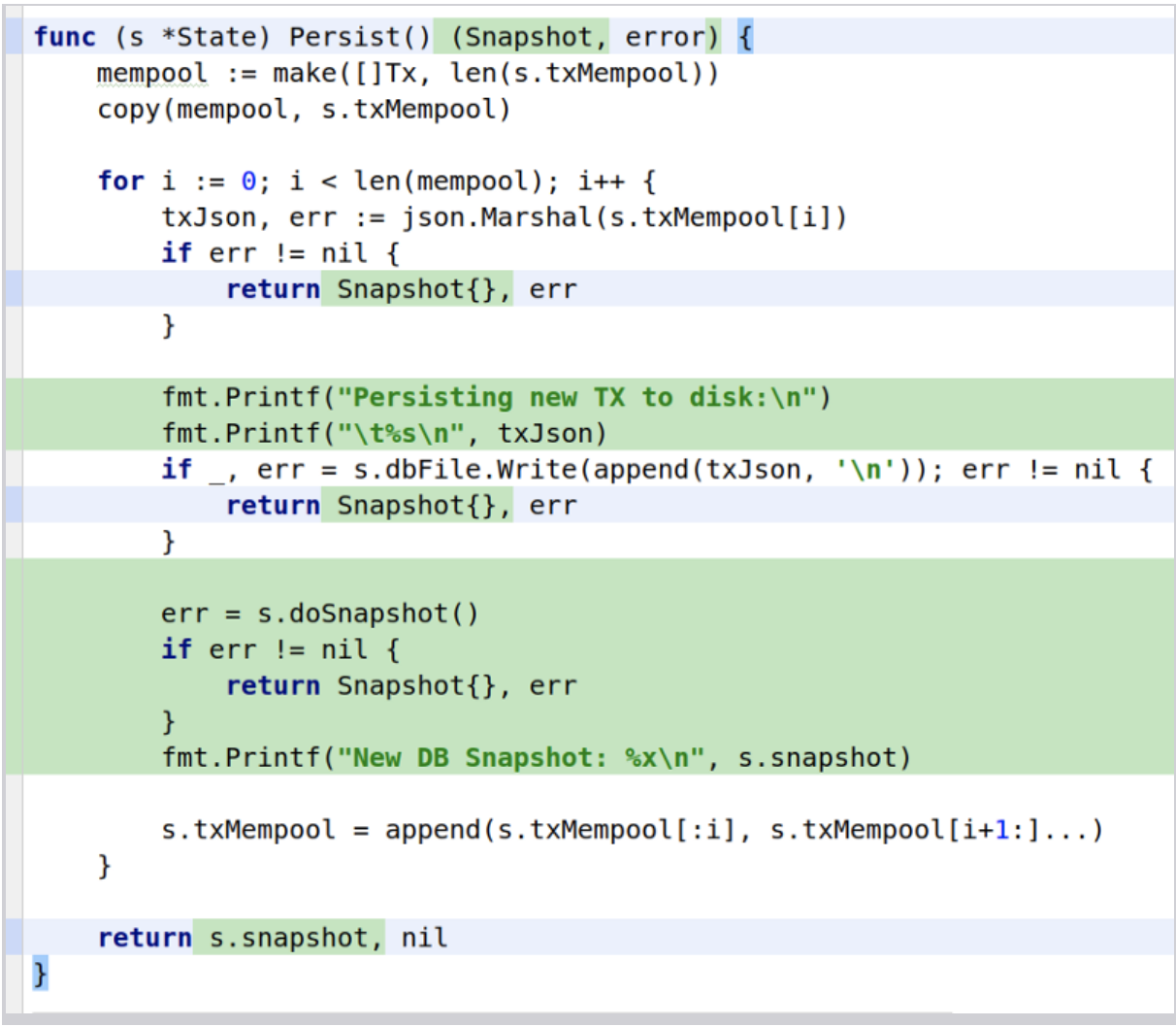Click the underlined mempool variable declaration

coord(151,74)
